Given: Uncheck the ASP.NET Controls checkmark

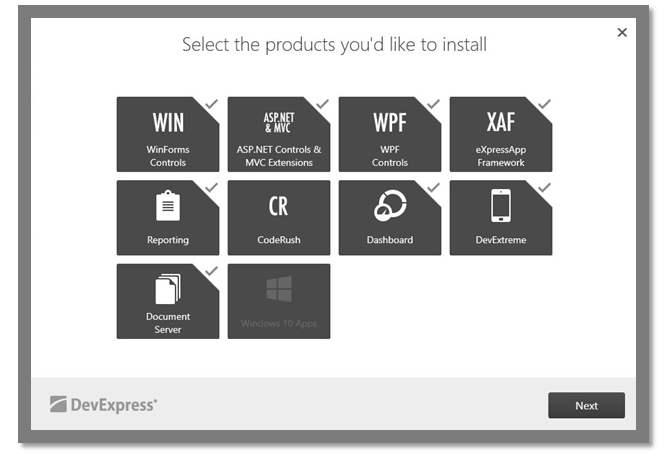Looking at the screenshot, I should [x=322, y=104].
